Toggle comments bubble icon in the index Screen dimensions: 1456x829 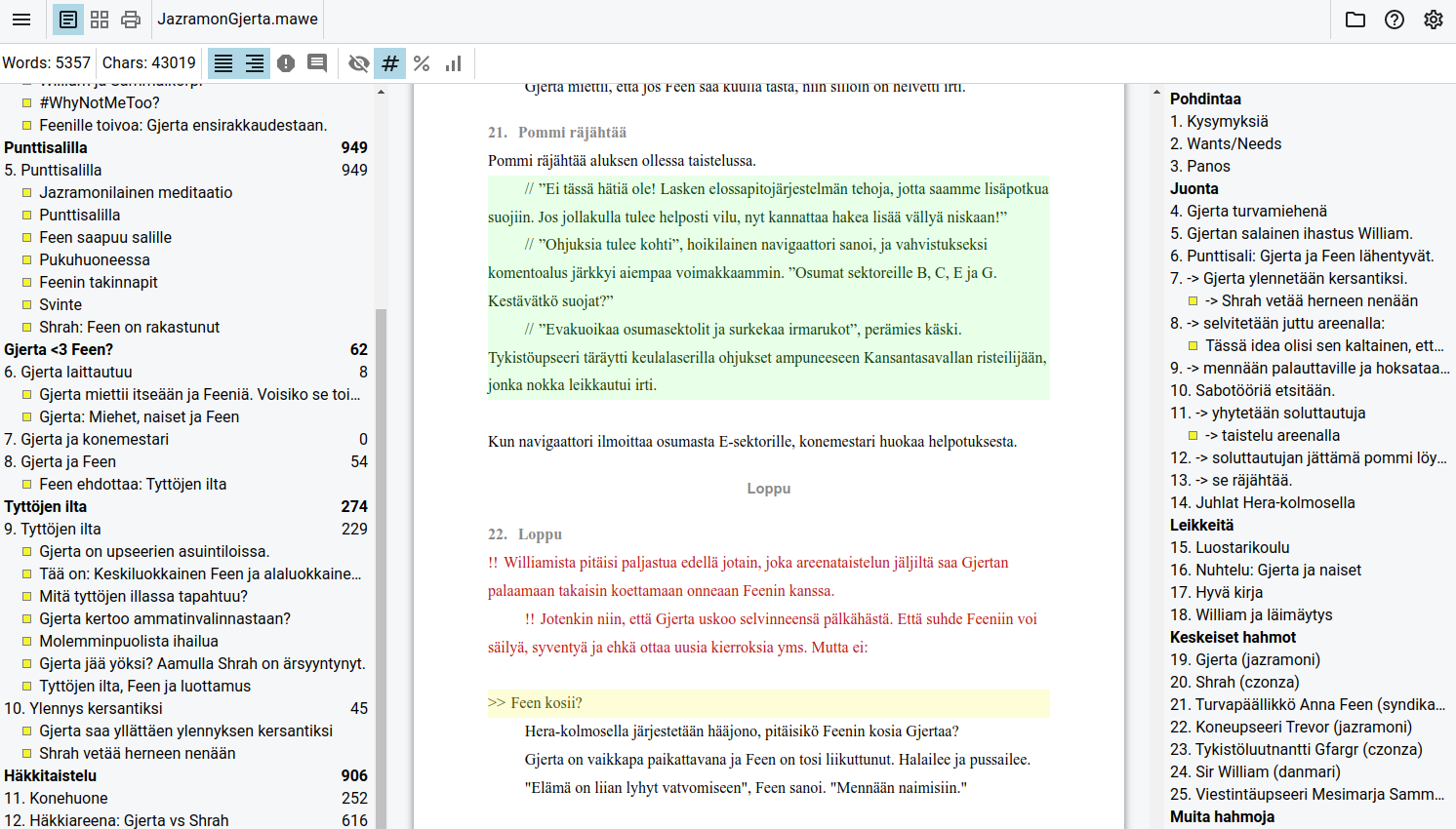point(317,63)
